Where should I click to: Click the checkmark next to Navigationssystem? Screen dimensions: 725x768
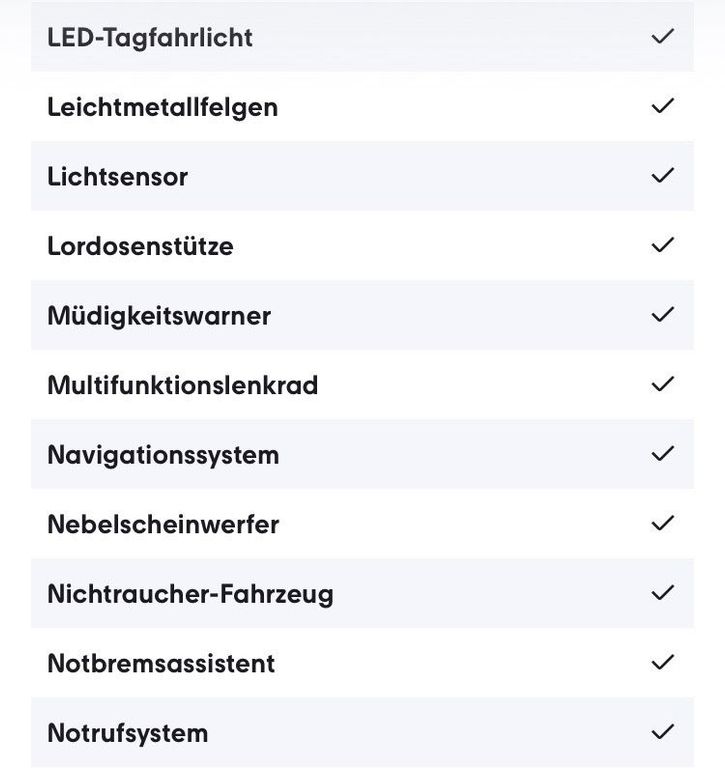662,454
